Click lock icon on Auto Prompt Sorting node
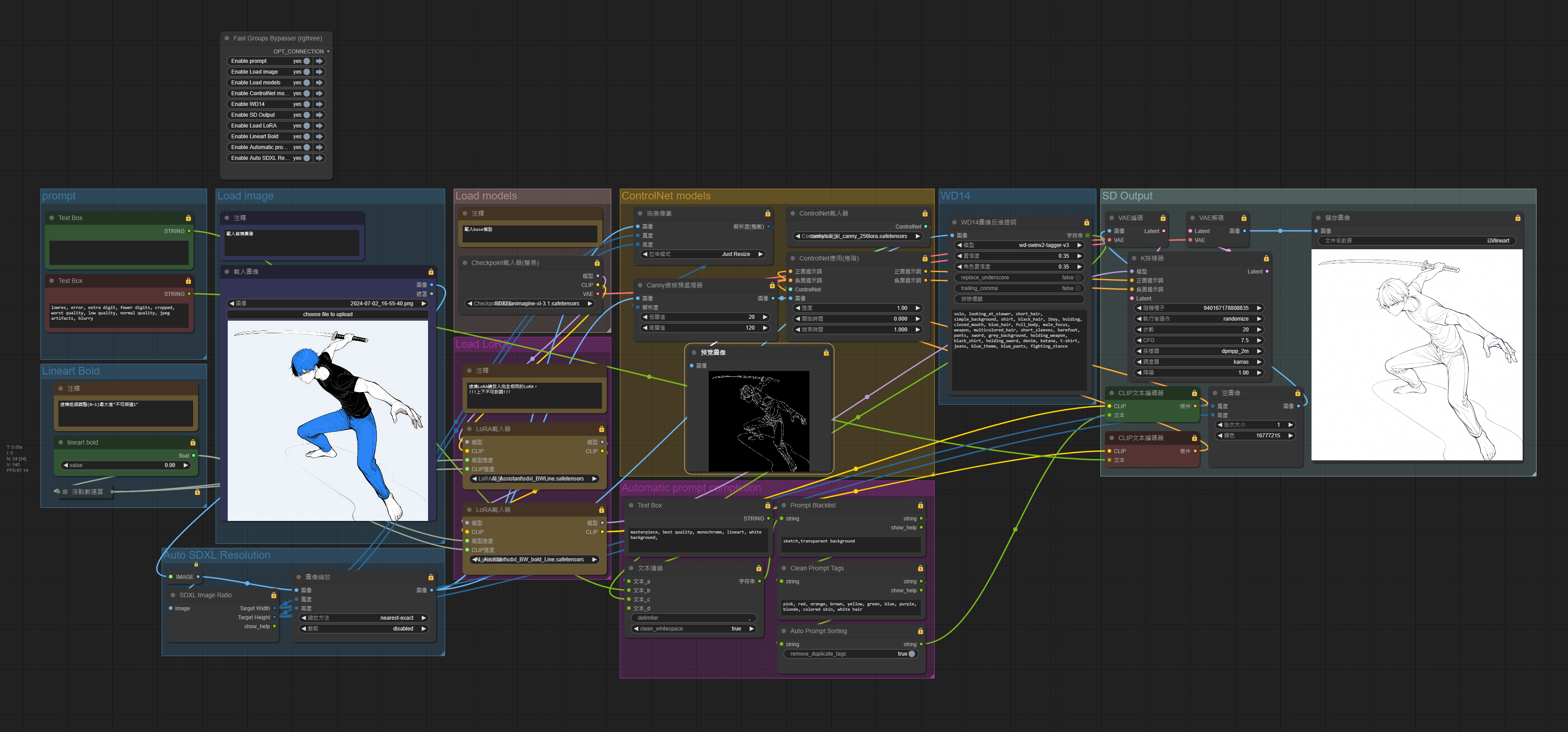The height and width of the screenshot is (732, 1568). [920, 631]
